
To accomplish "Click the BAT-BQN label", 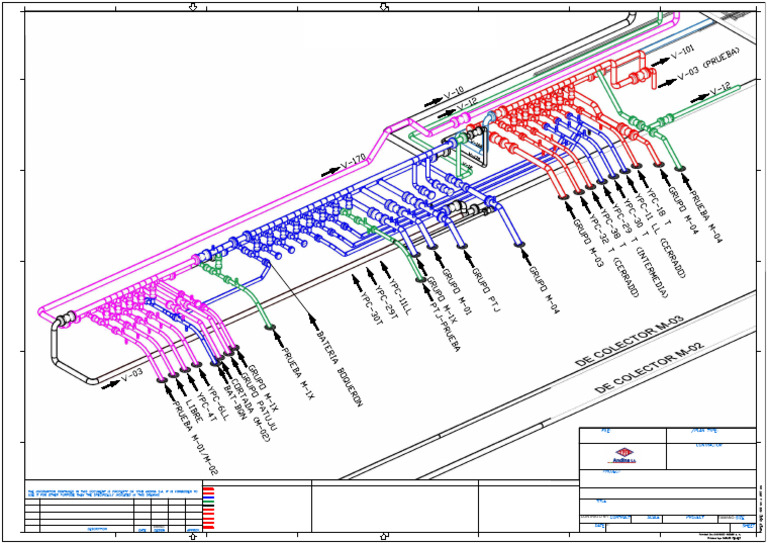I will (x=233, y=400).
